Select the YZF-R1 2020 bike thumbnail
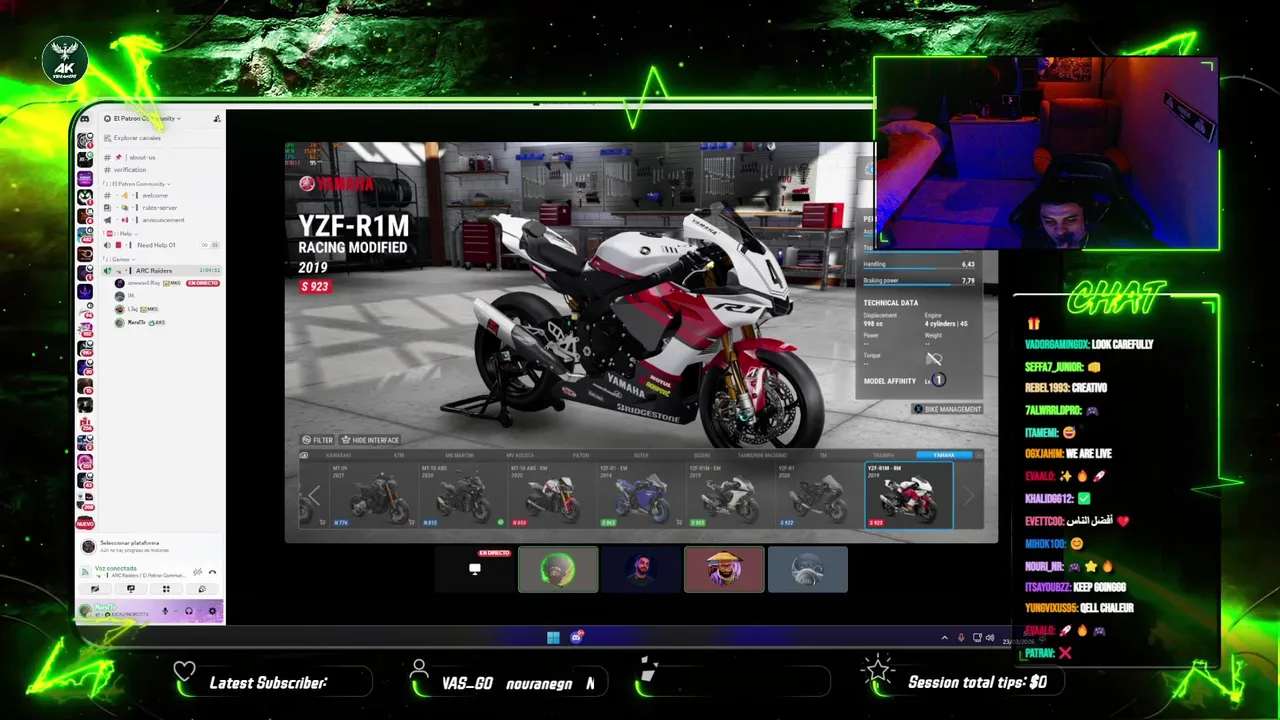This screenshot has height=720, width=1280. (x=820, y=495)
